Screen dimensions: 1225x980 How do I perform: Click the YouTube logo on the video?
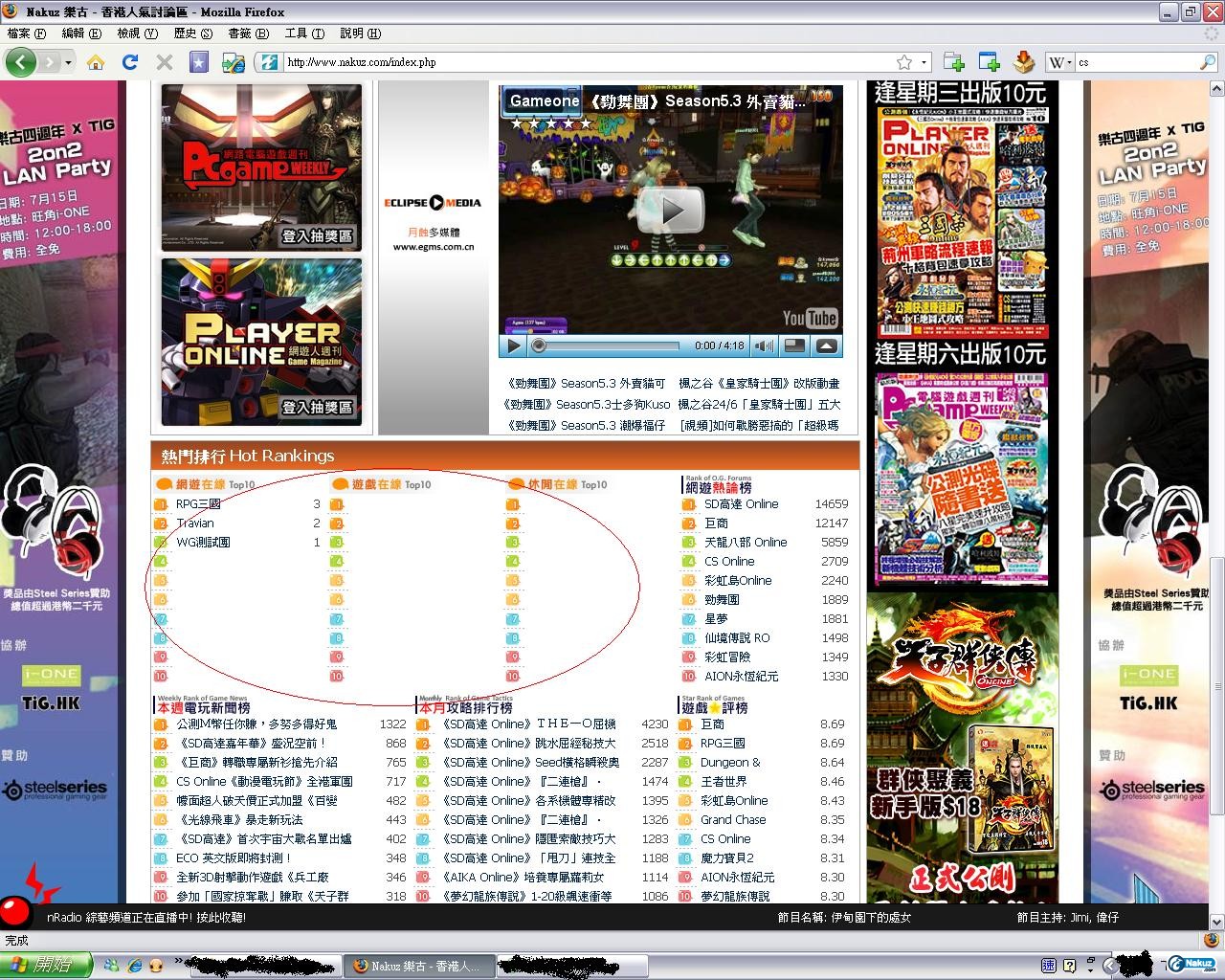(810, 319)
